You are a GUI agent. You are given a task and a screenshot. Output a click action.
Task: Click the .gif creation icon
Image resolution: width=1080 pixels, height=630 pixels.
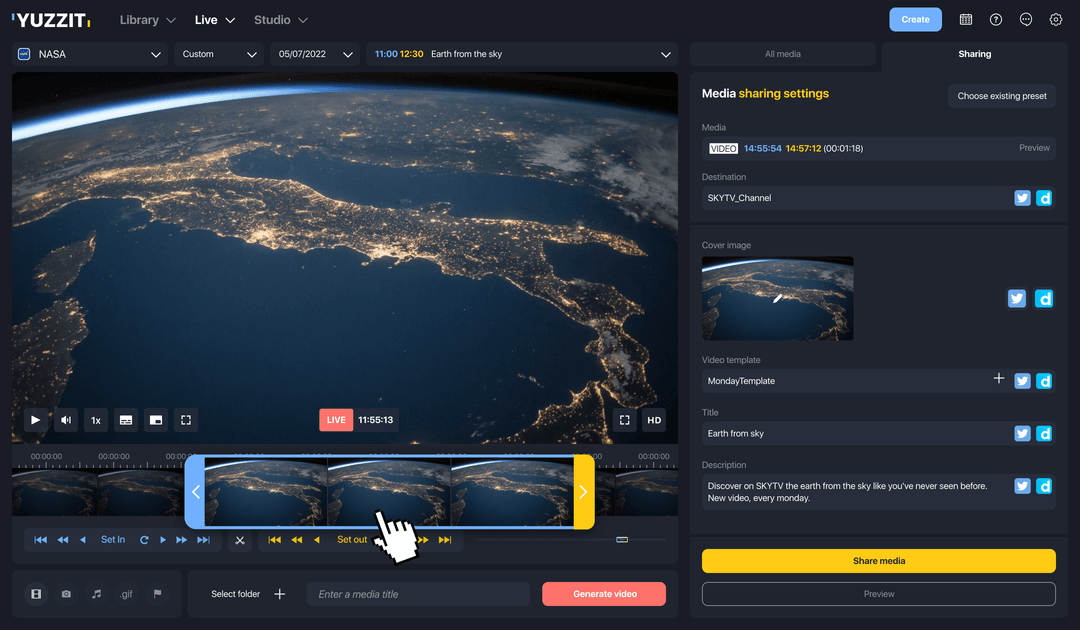click(x=126, y=593)
